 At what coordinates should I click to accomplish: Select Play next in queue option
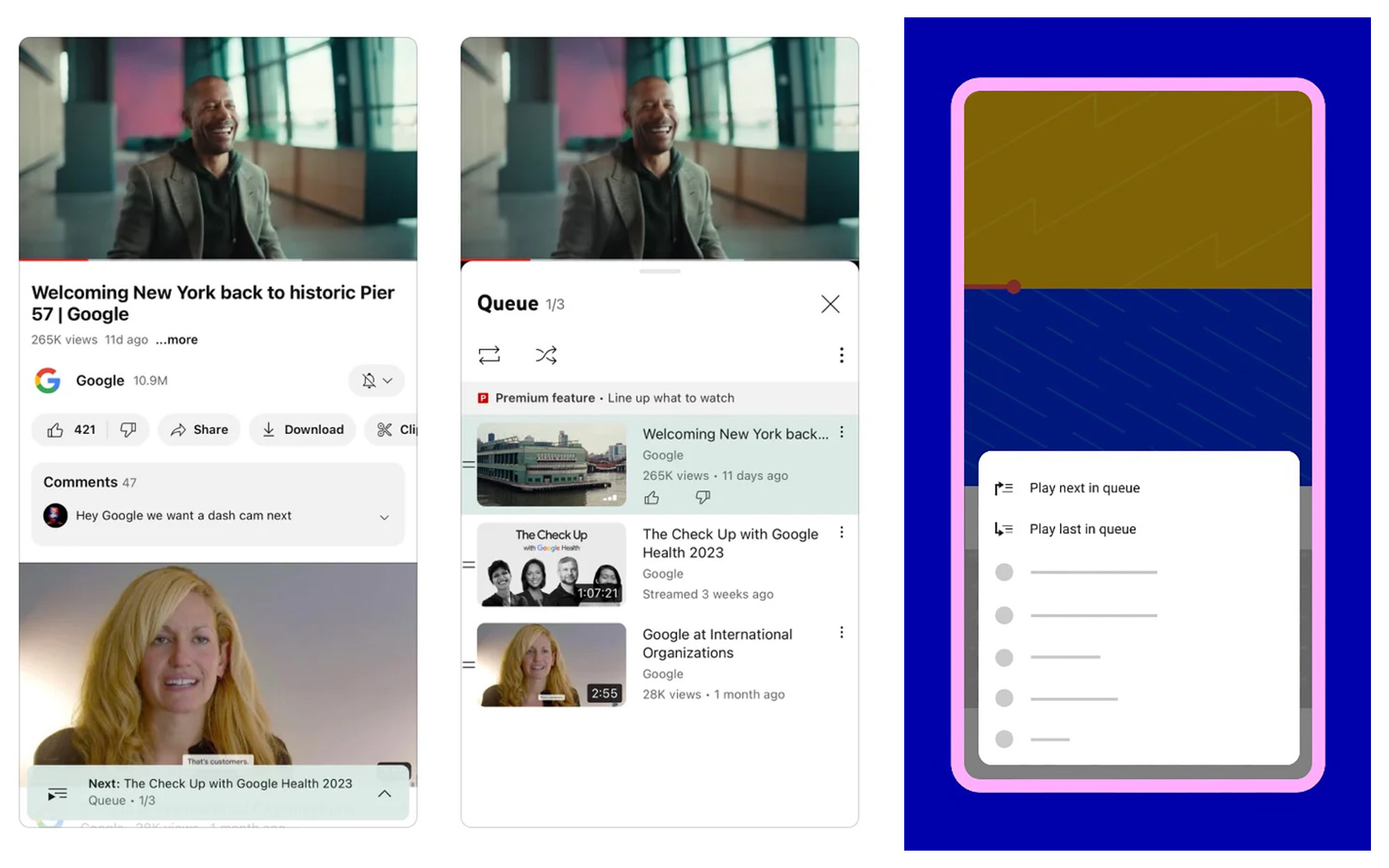pyautogui.click(x=1085, y=487)
